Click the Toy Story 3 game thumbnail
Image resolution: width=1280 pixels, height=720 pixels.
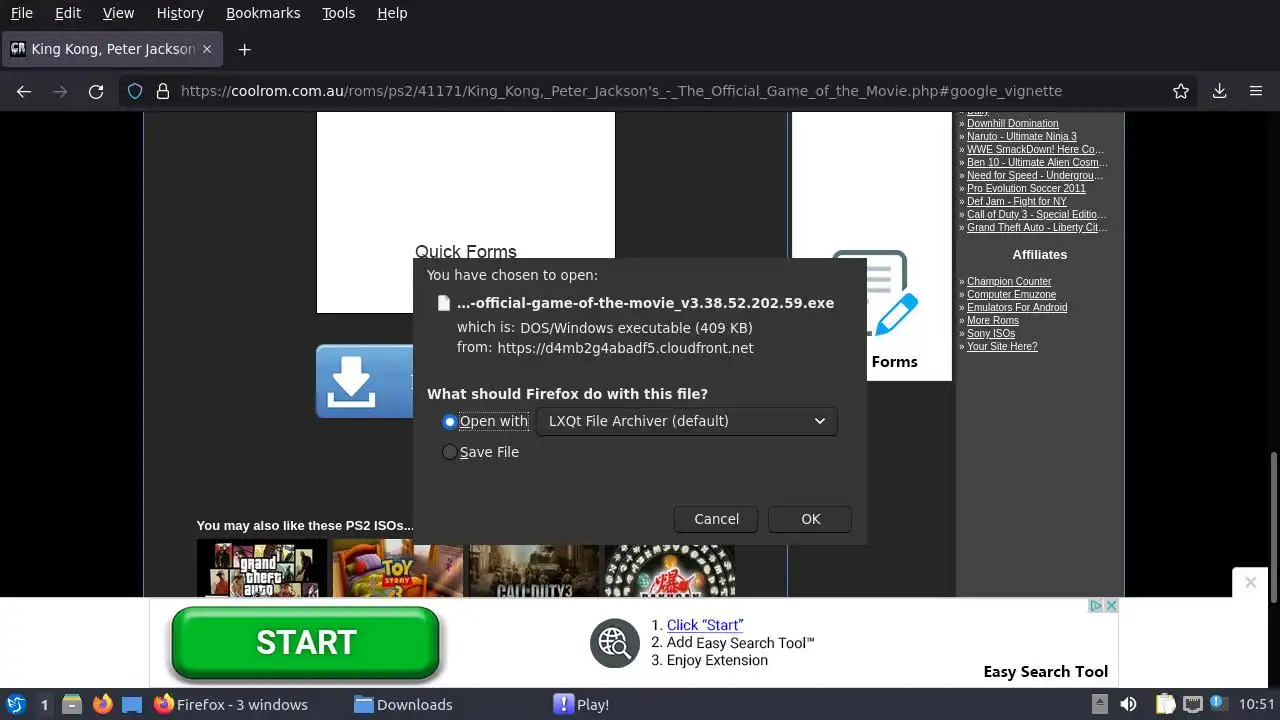tap(398, 568)
